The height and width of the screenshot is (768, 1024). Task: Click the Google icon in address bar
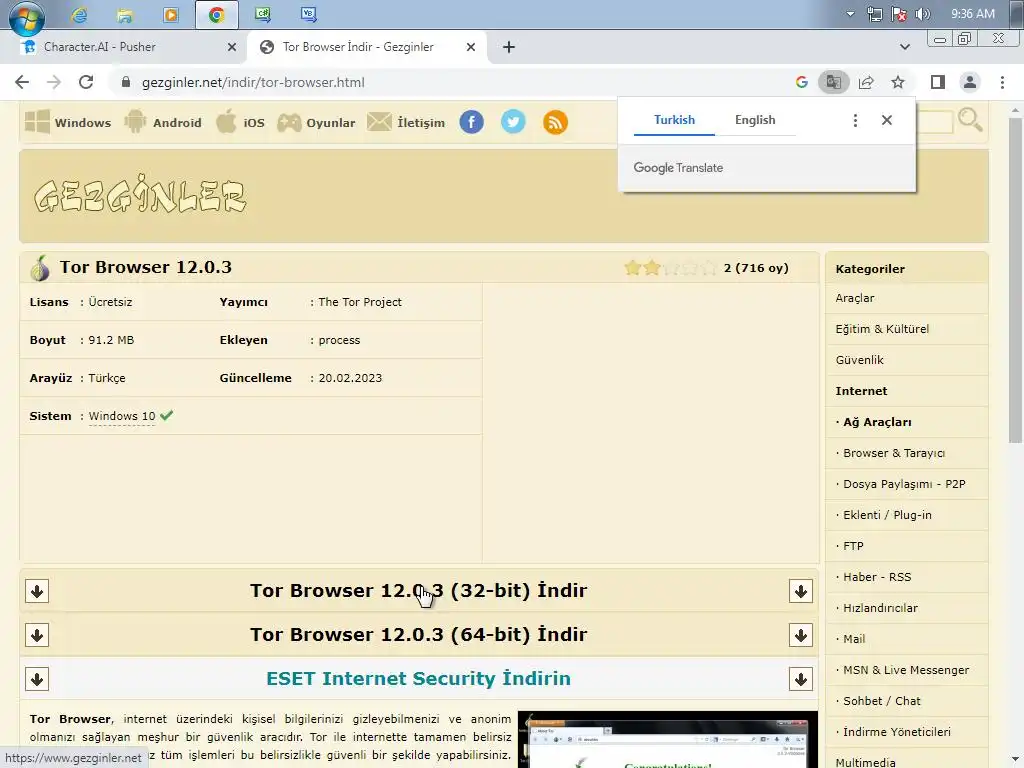[802, 82]
